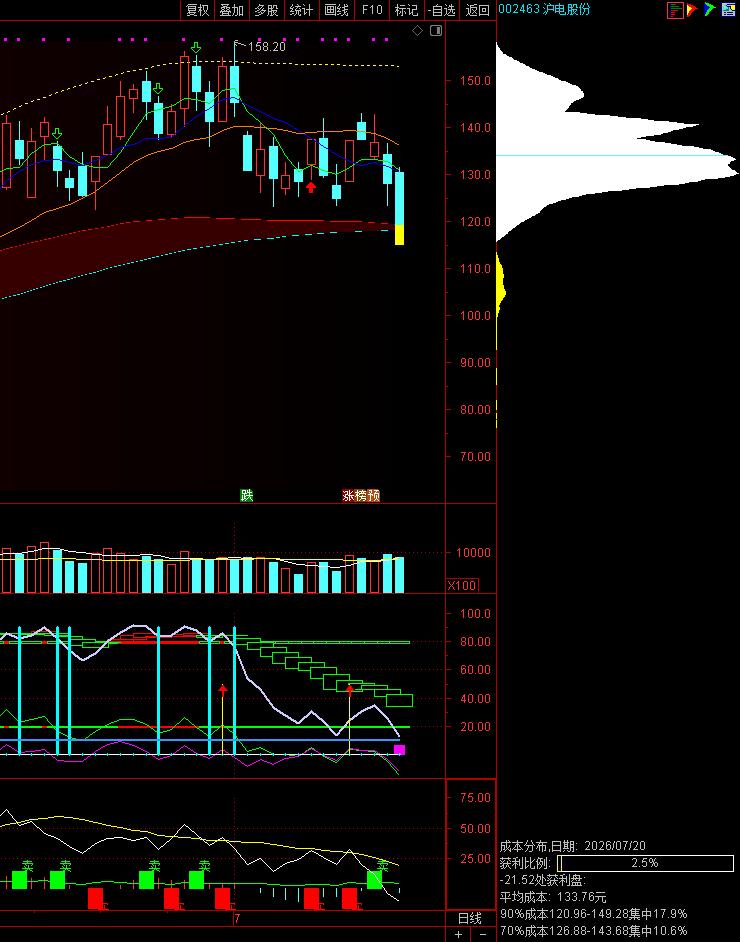This screenshot has width=740, height=942.
Task: Open the 复权 menu
Action: click(x=197, y=10)
